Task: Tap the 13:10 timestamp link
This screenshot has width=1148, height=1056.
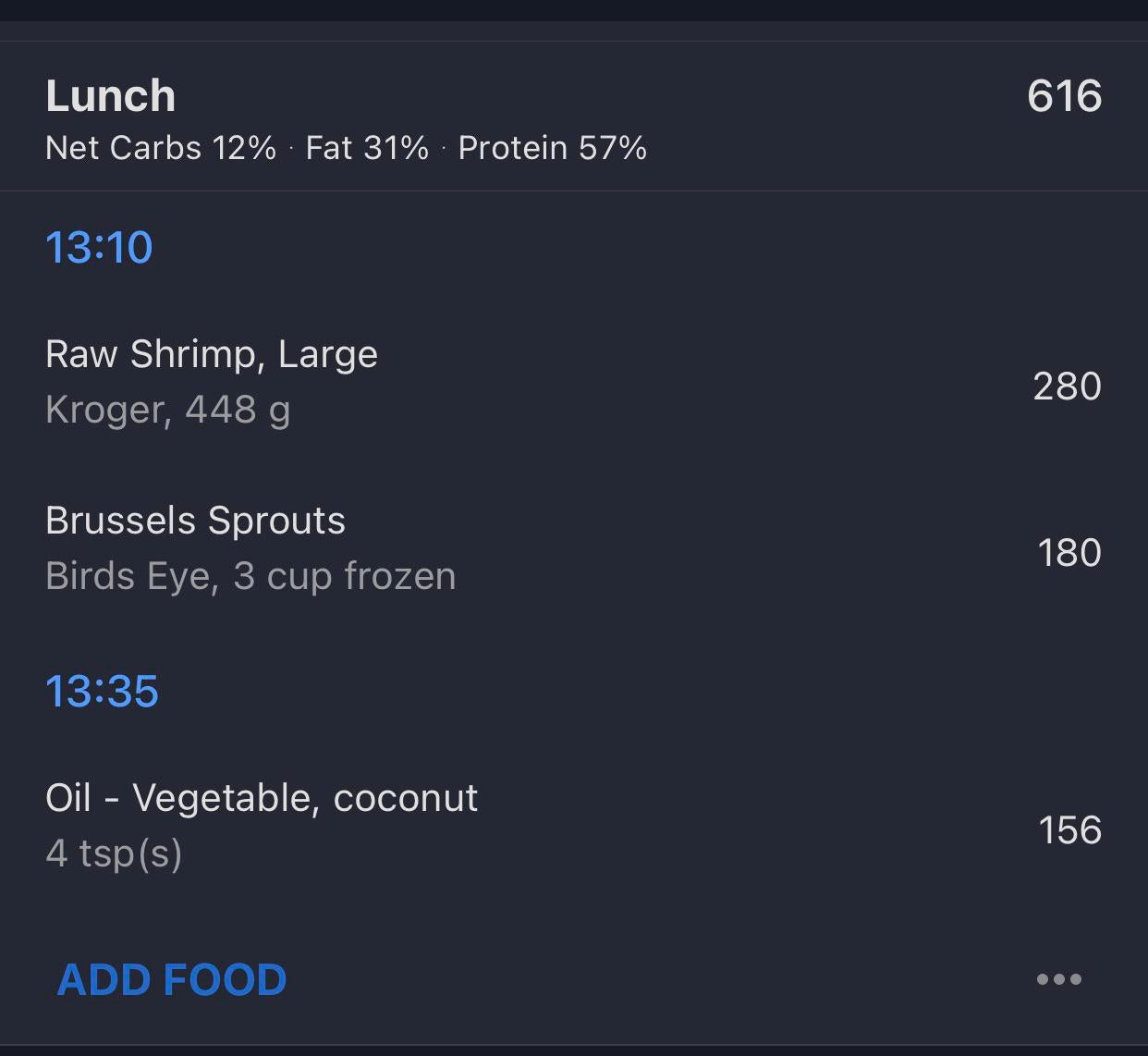Action: click(x=99, y=248)
